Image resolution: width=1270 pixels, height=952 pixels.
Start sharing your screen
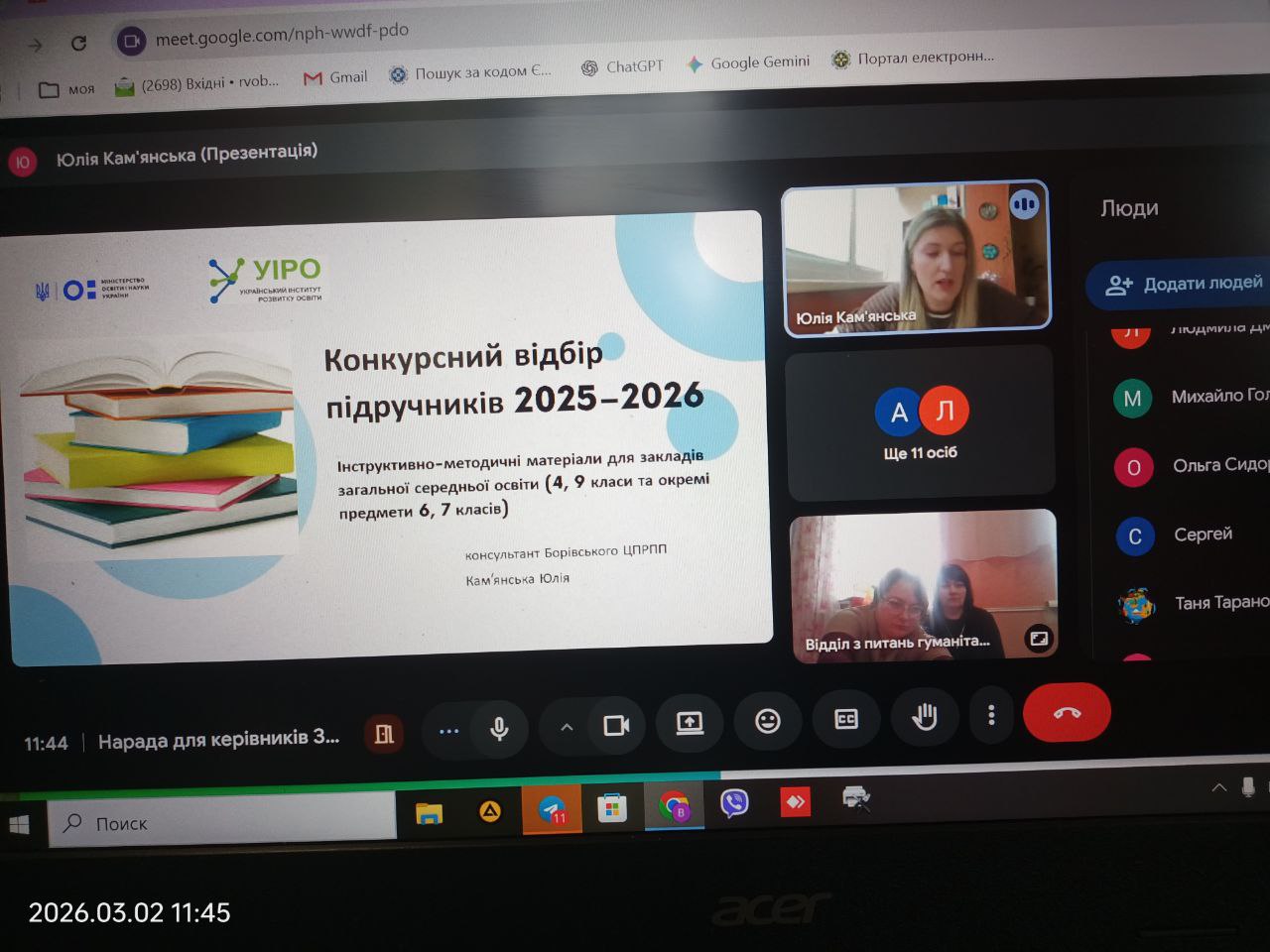(690, 723)
